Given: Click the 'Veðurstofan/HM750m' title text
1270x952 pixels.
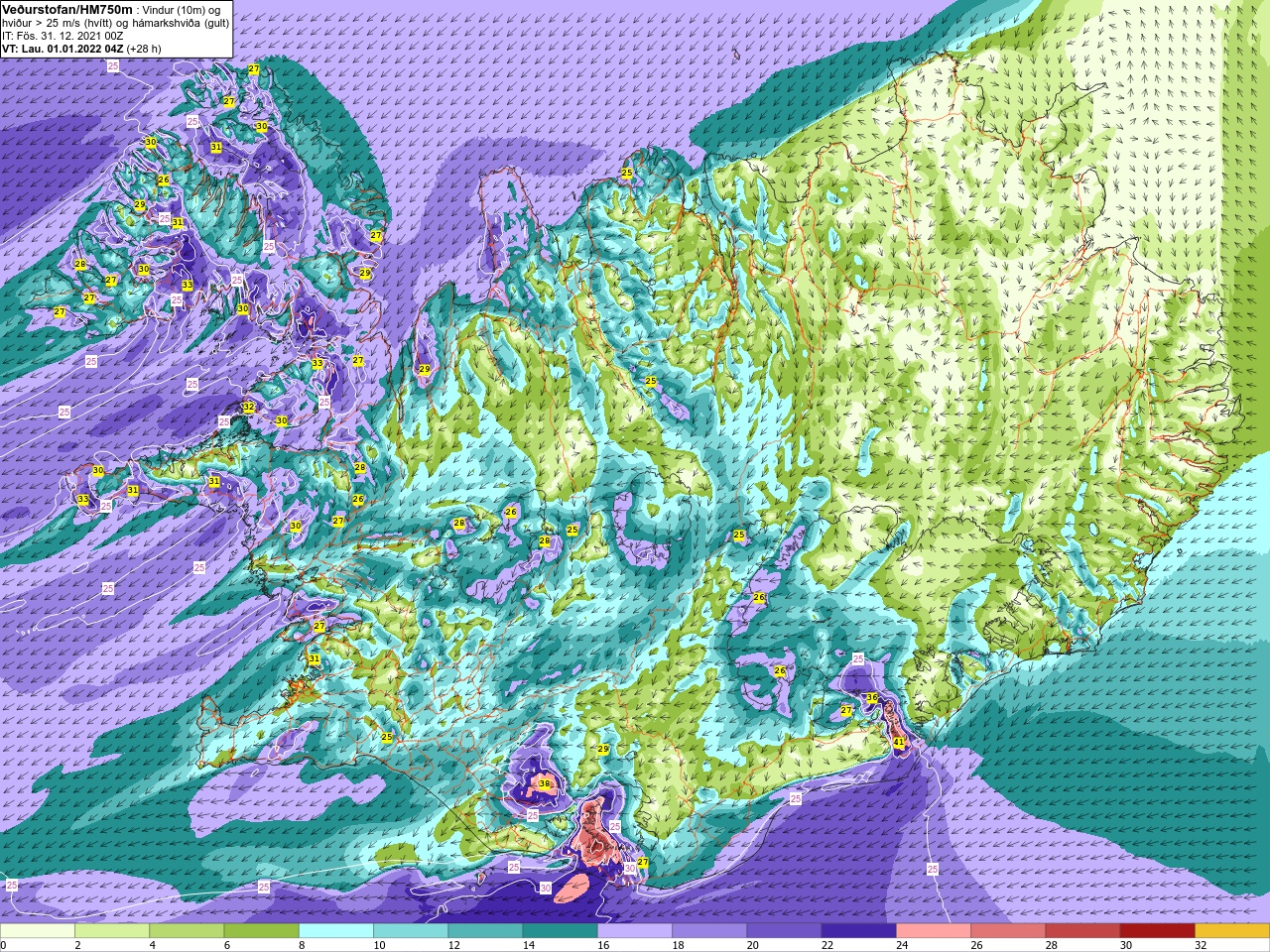Looking at the screenshot, I should coord(67,9).
